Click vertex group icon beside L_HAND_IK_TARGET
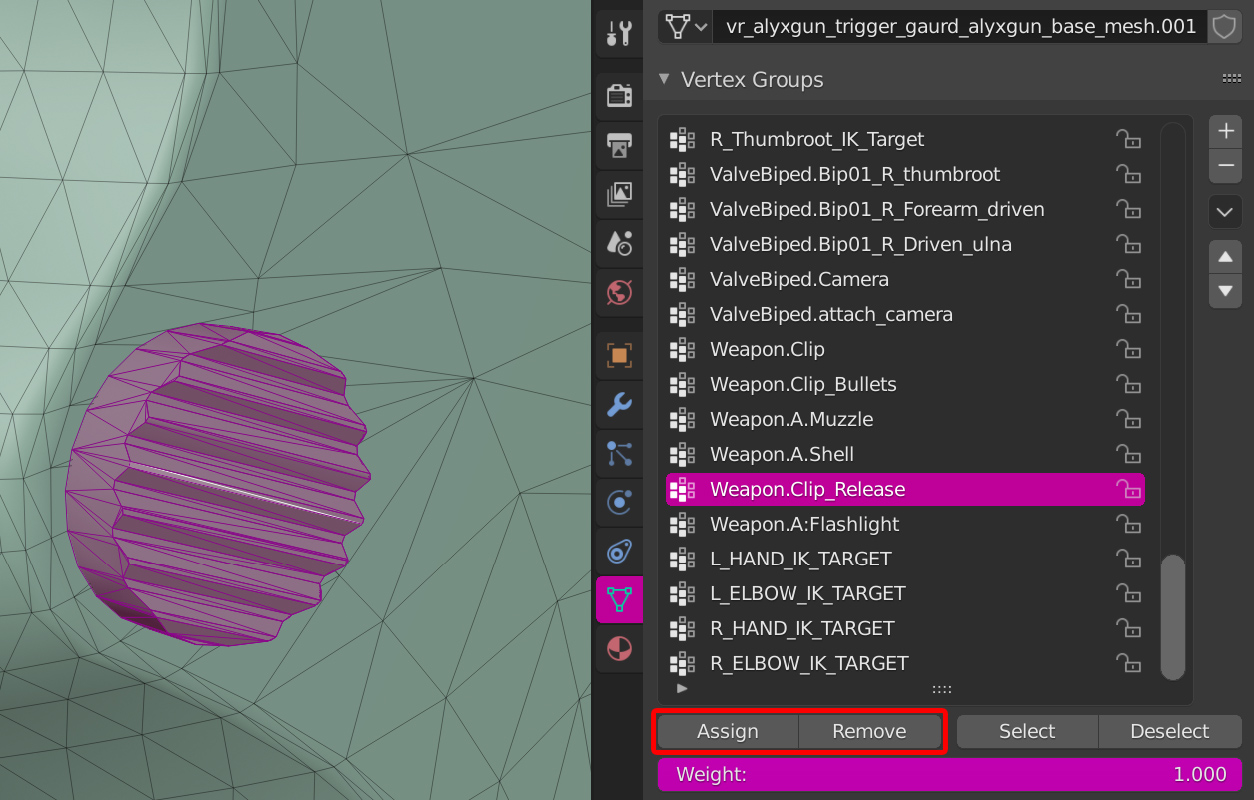Viewport: 1254px width, 800px height. (x=682, y=558)
